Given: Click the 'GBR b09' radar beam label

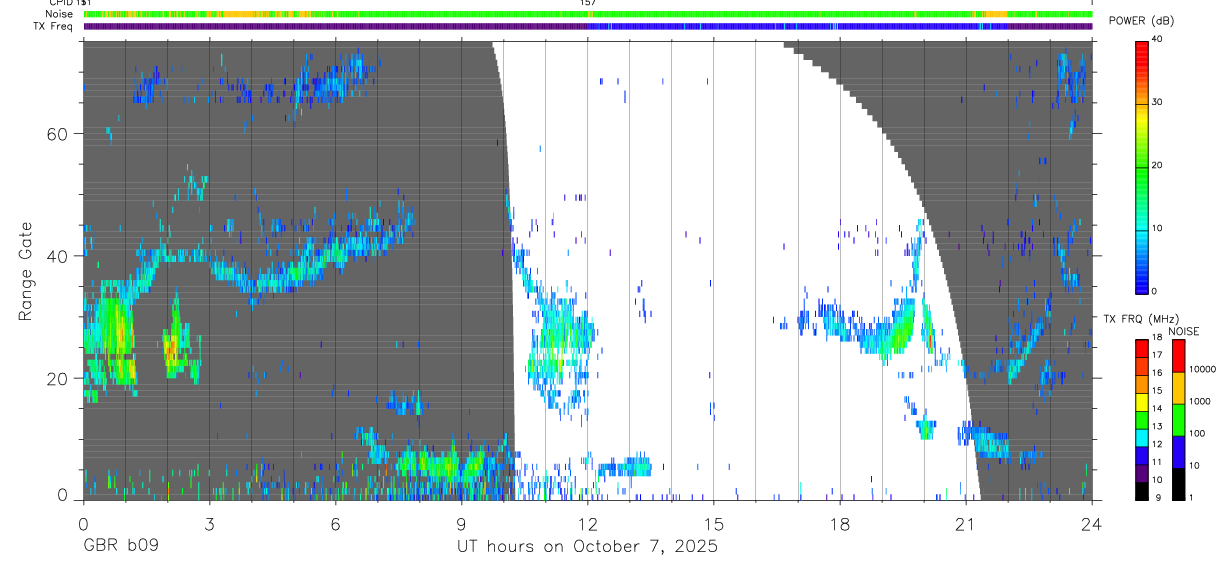Looking at the screenshot, I should (x=121, y=547).
